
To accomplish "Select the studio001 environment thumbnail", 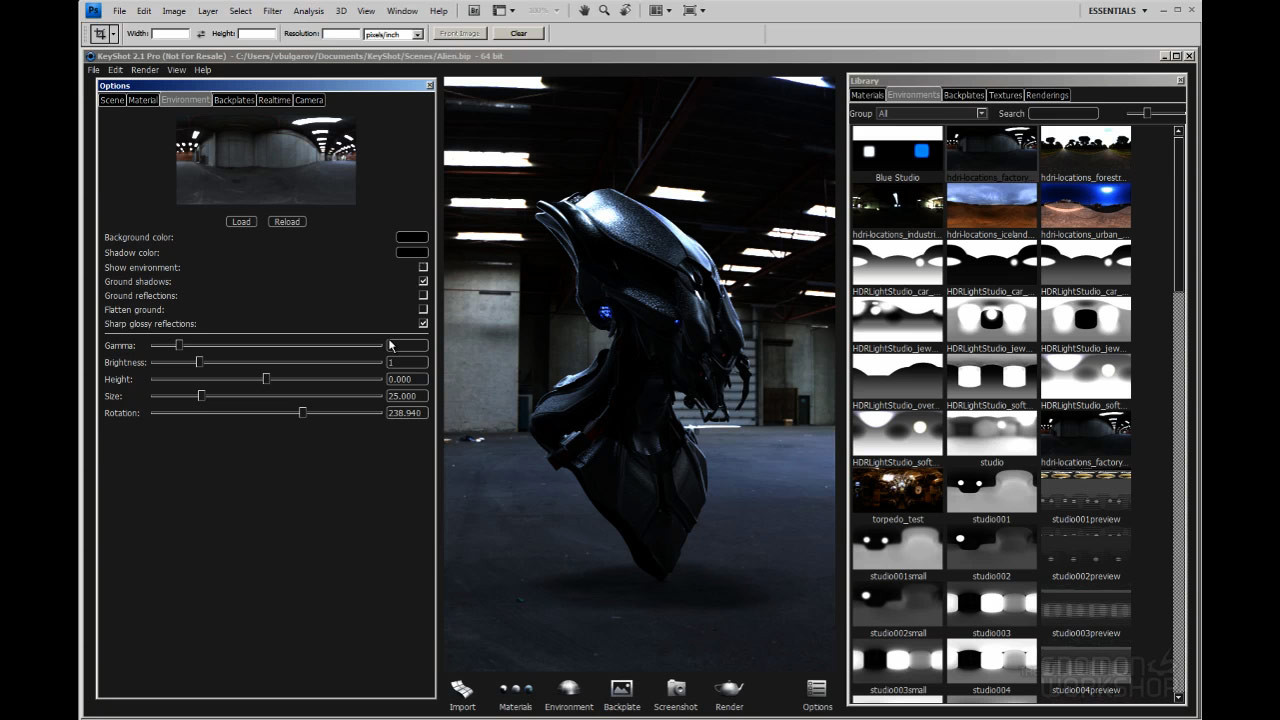I will click(x=991, y=491).
